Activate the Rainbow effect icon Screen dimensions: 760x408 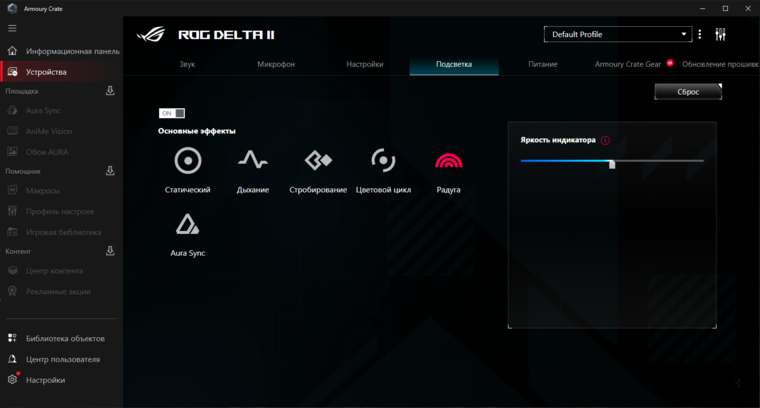point(448,160)
